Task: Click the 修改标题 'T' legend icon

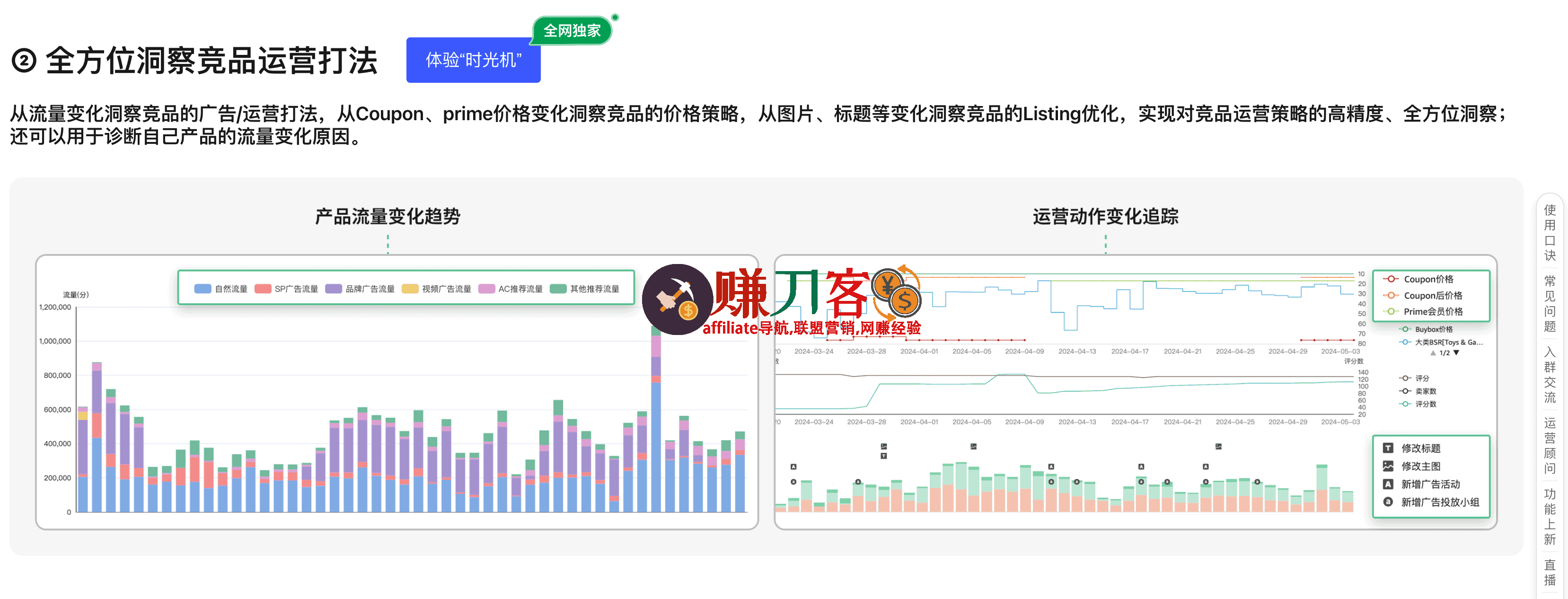Action: coord(1388,448)
